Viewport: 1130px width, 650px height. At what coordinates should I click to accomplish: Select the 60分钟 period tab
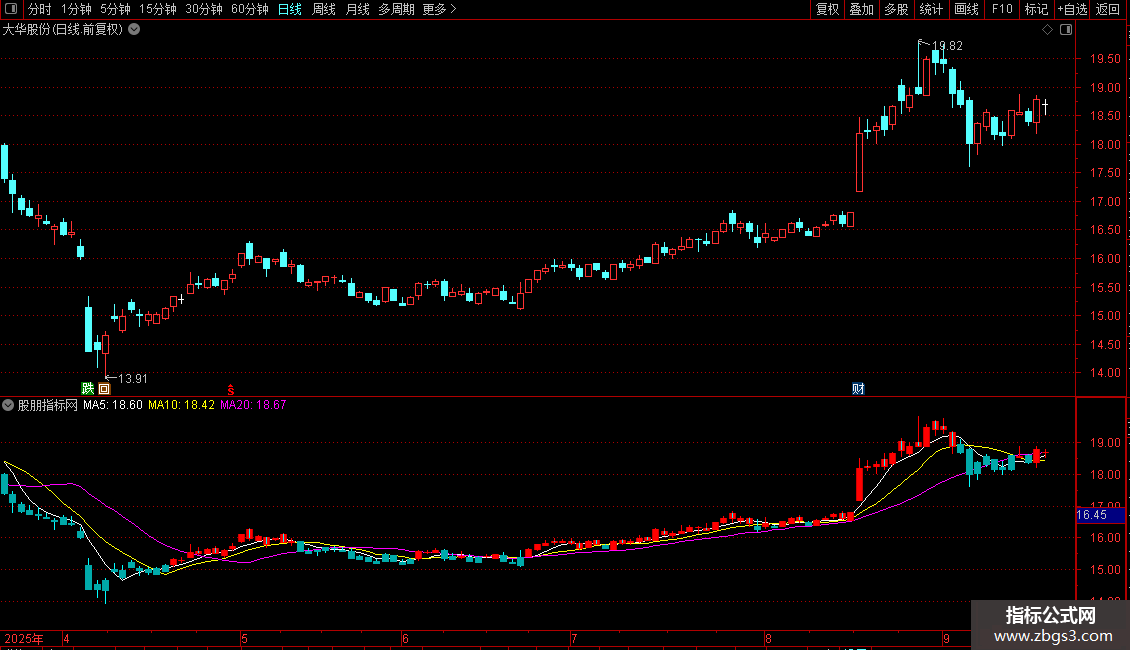pyautogui.click(x=250, y=9)
